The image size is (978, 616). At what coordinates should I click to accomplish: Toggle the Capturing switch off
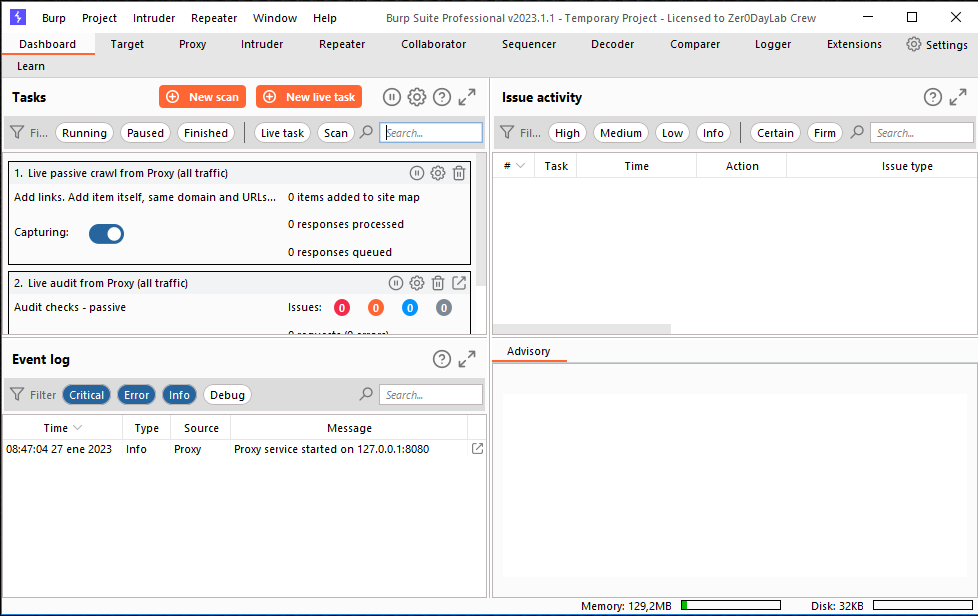tap(107, 233)
